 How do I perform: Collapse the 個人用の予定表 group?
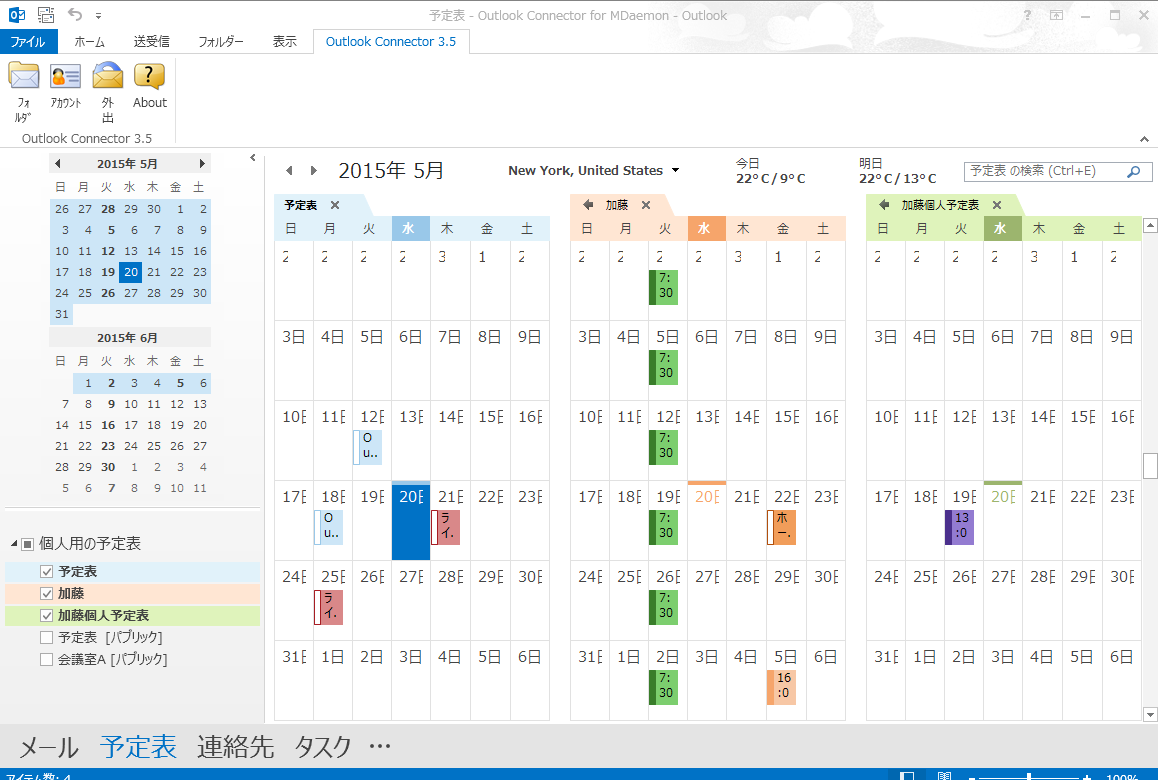[14, 545]
